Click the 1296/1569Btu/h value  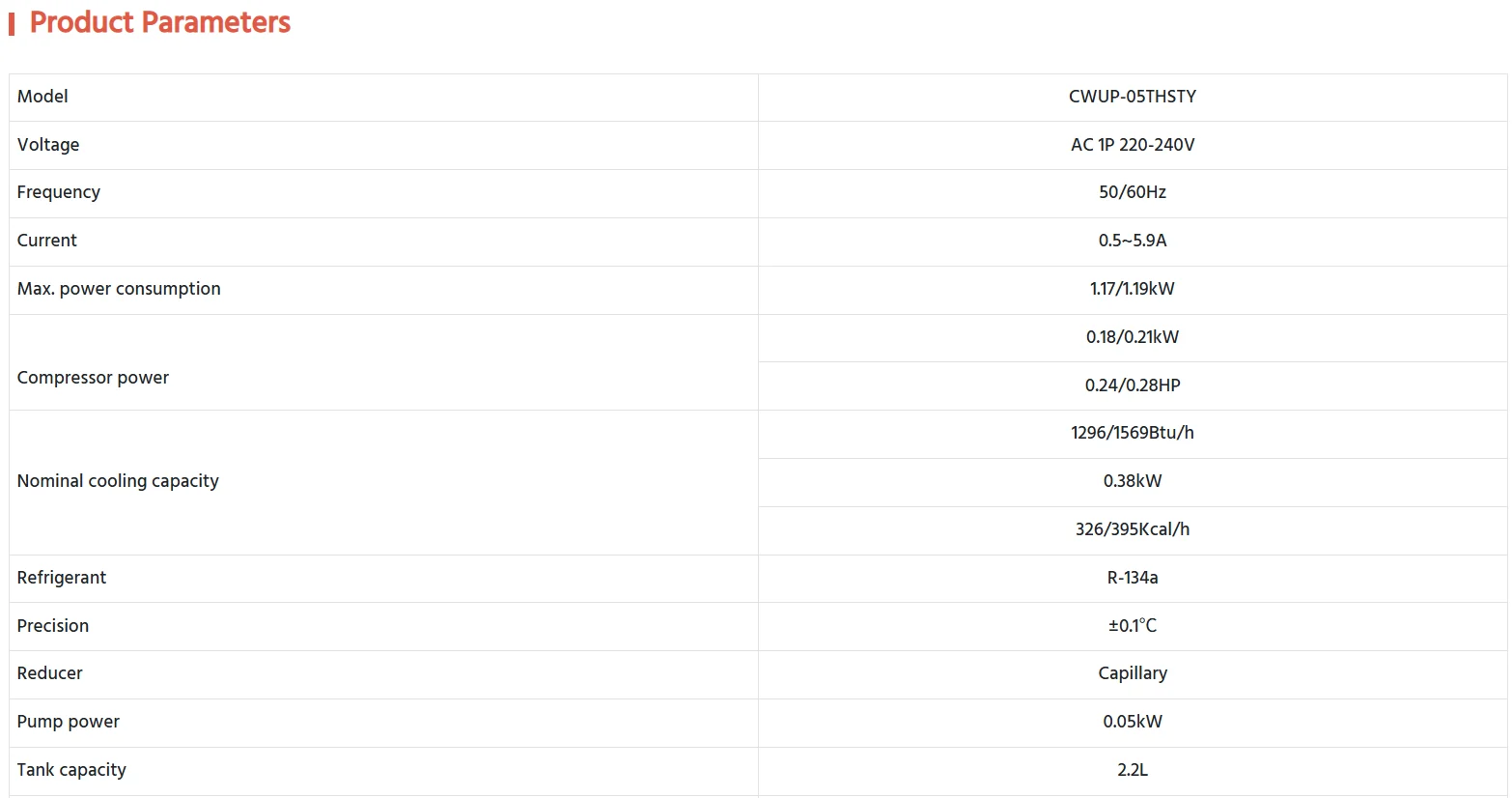[1132, 433]
